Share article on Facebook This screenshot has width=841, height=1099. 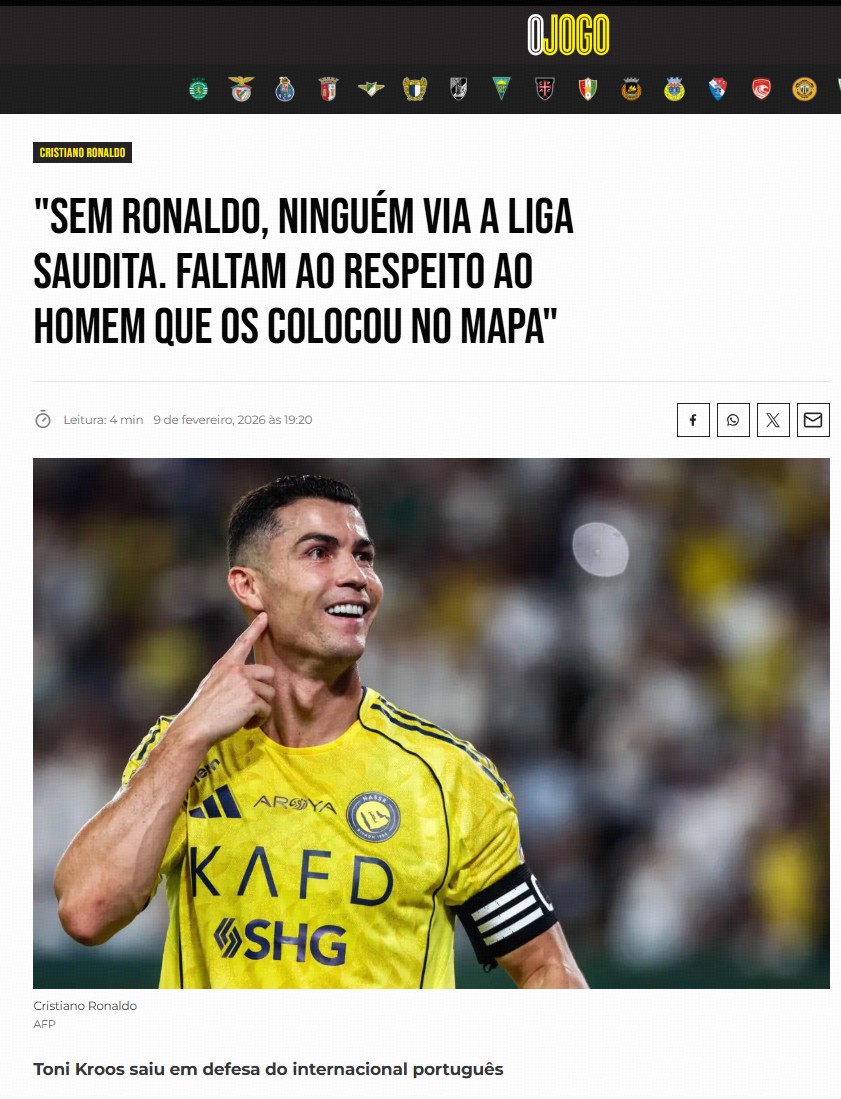click(693, 420)
